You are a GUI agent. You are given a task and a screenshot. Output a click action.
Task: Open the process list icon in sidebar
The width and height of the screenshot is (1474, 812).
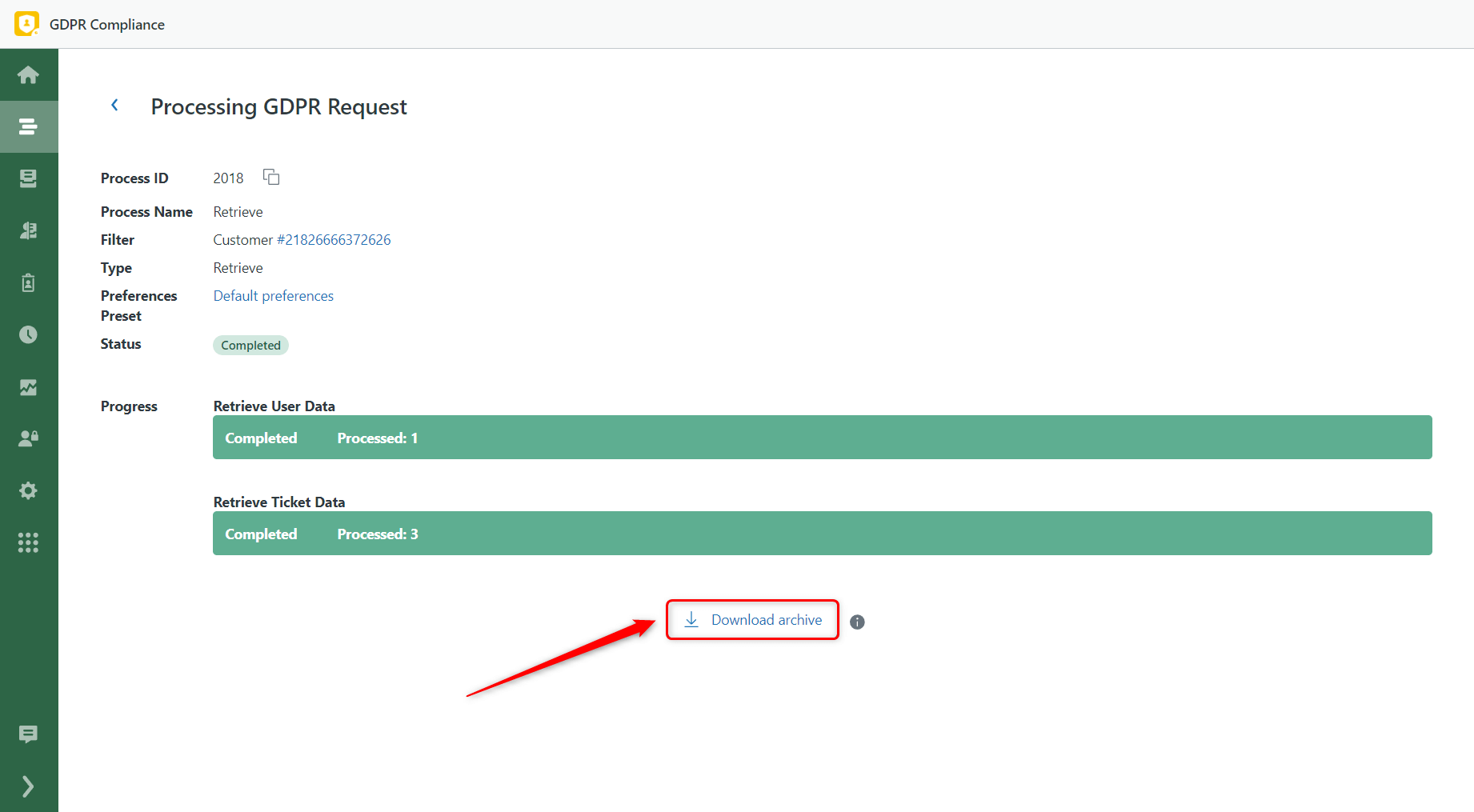point(28,126)
